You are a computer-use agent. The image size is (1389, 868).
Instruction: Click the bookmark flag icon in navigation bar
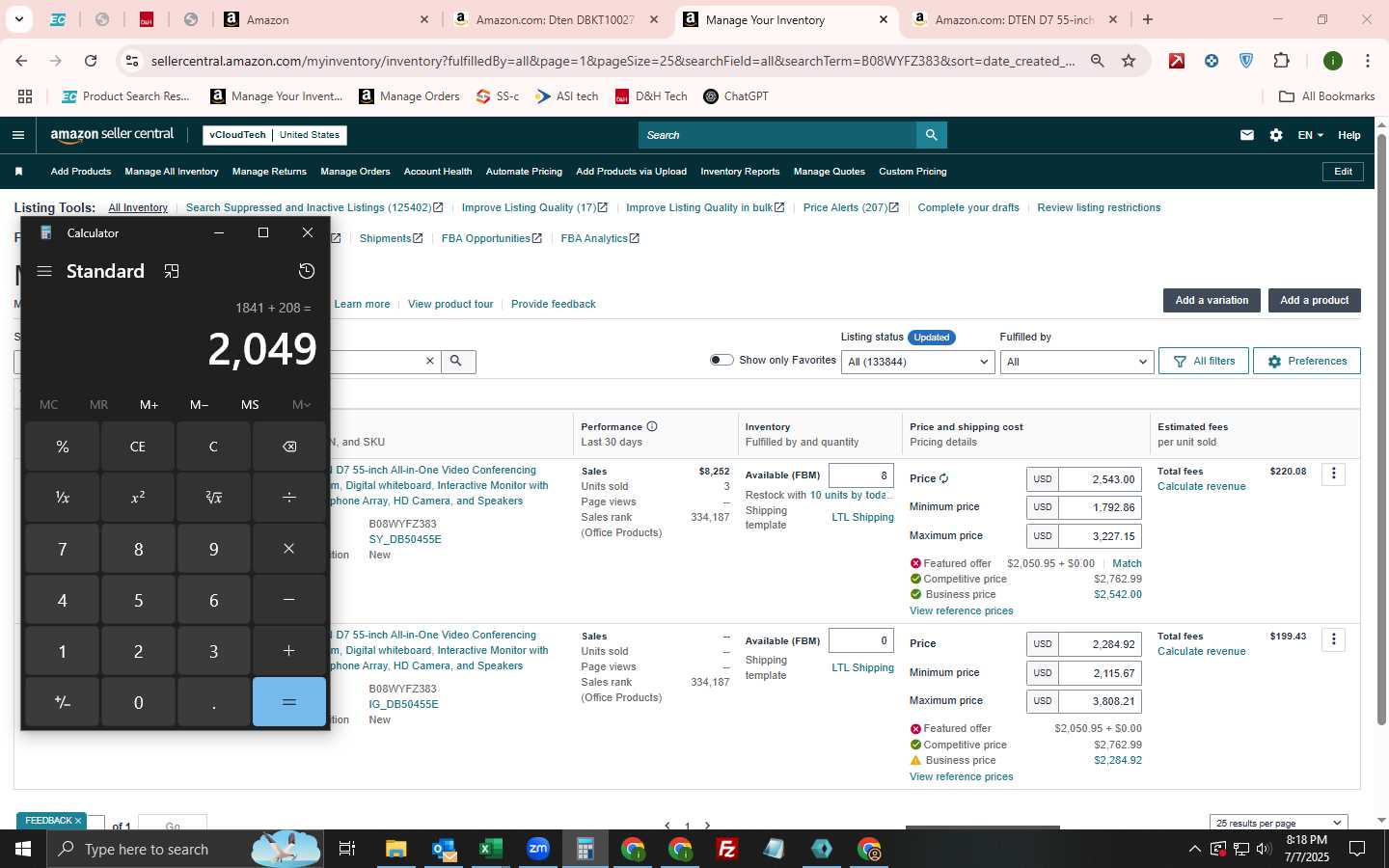(18, 172)
